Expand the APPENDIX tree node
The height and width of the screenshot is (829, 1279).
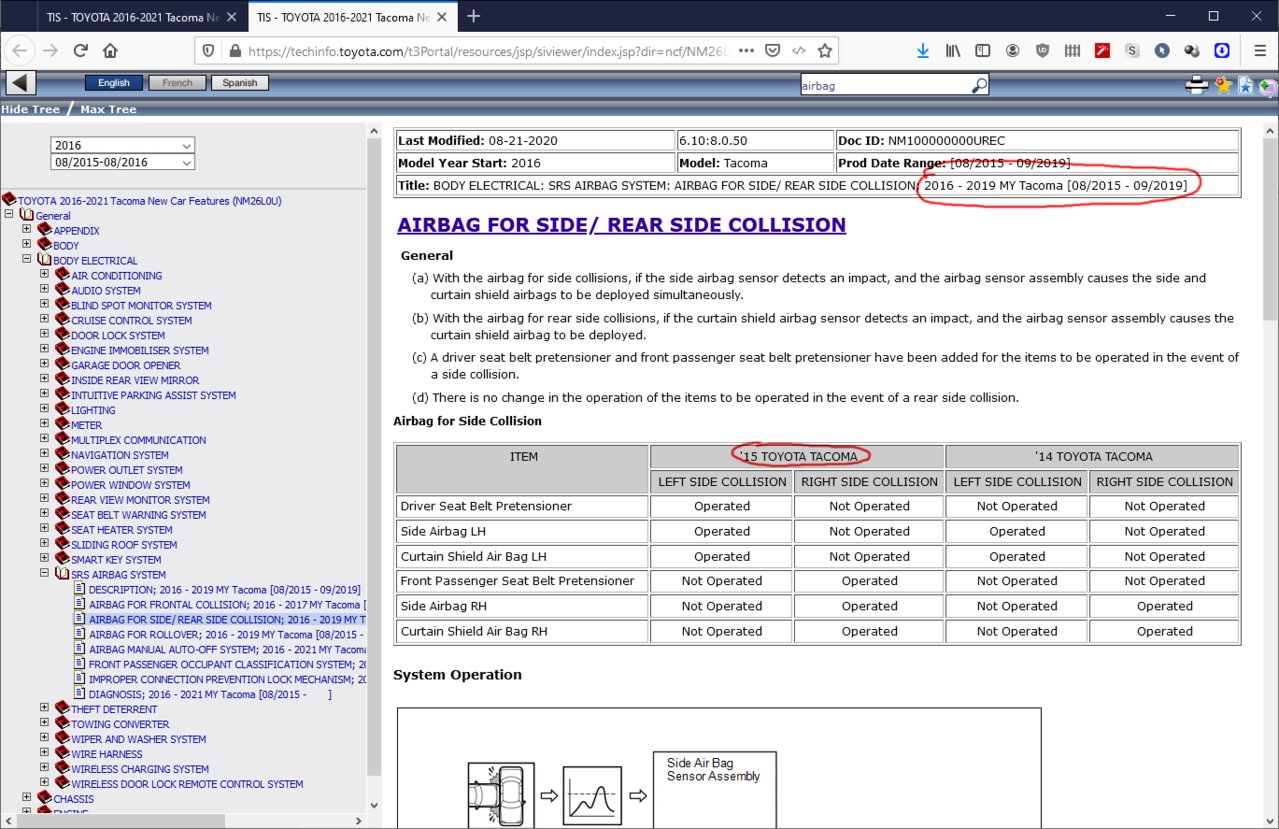point(27,230)
